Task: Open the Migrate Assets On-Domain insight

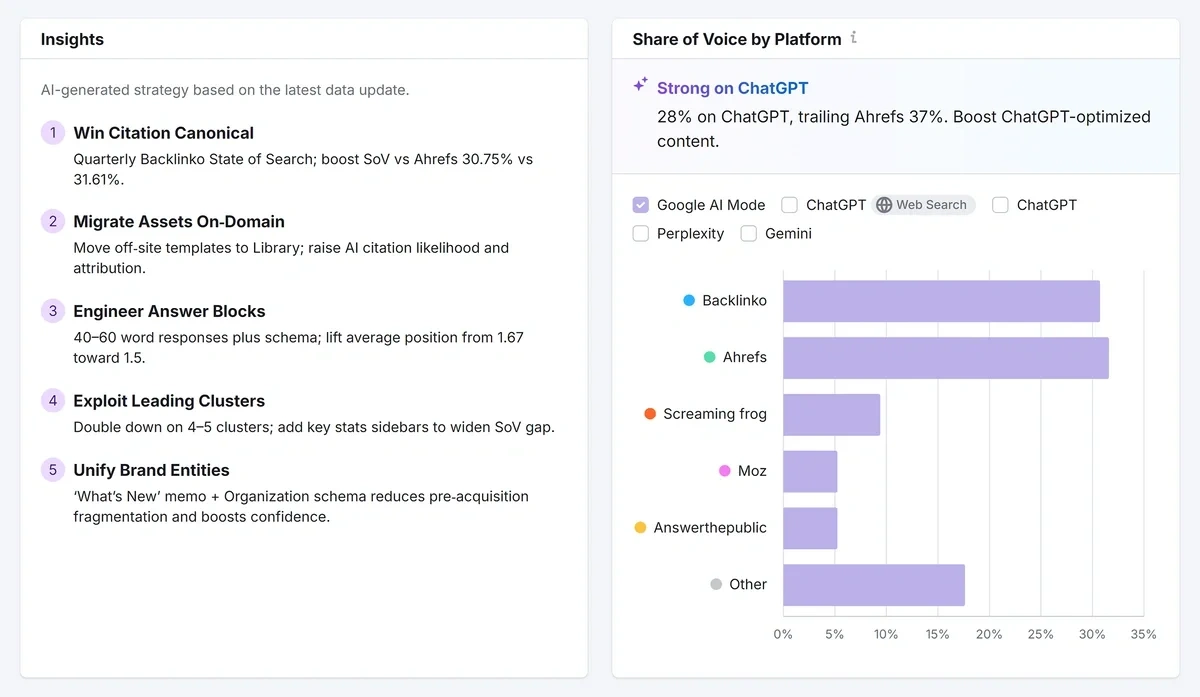Action: click(179, 222)
